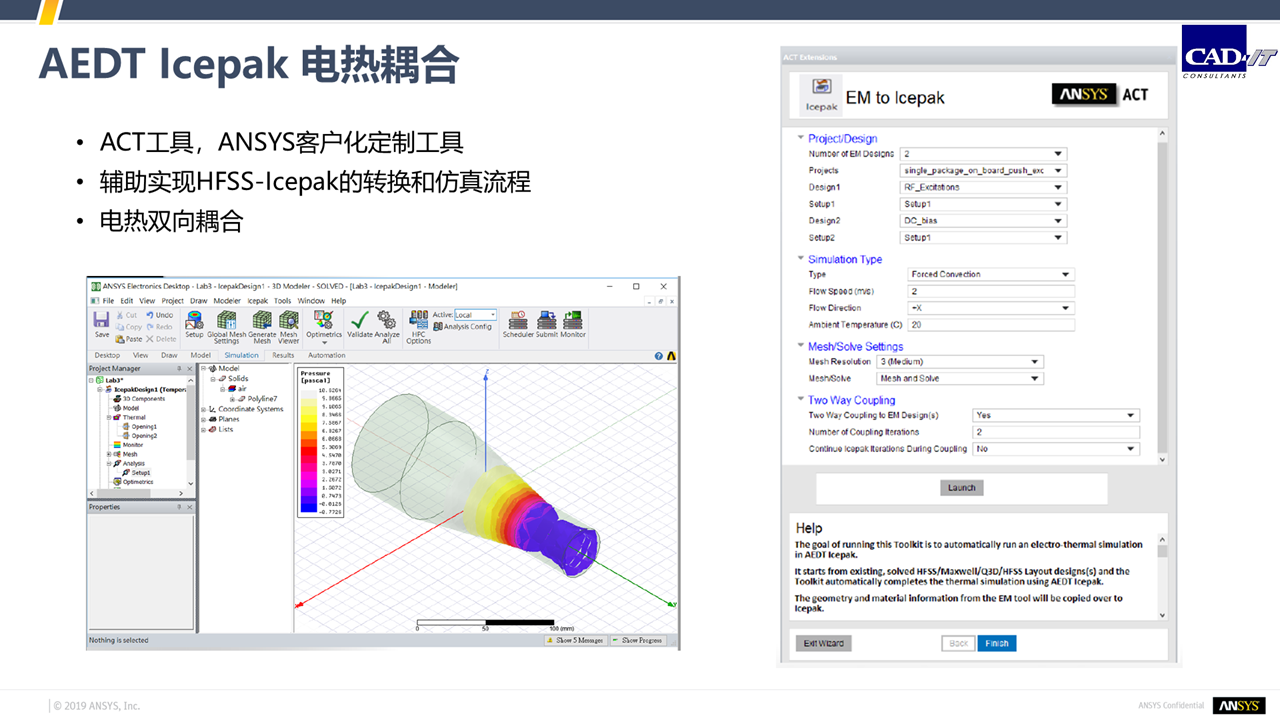Switch to the Automation ribbon tab
The width and height of the screenshot is (1280, 720).
click(326, 355)
